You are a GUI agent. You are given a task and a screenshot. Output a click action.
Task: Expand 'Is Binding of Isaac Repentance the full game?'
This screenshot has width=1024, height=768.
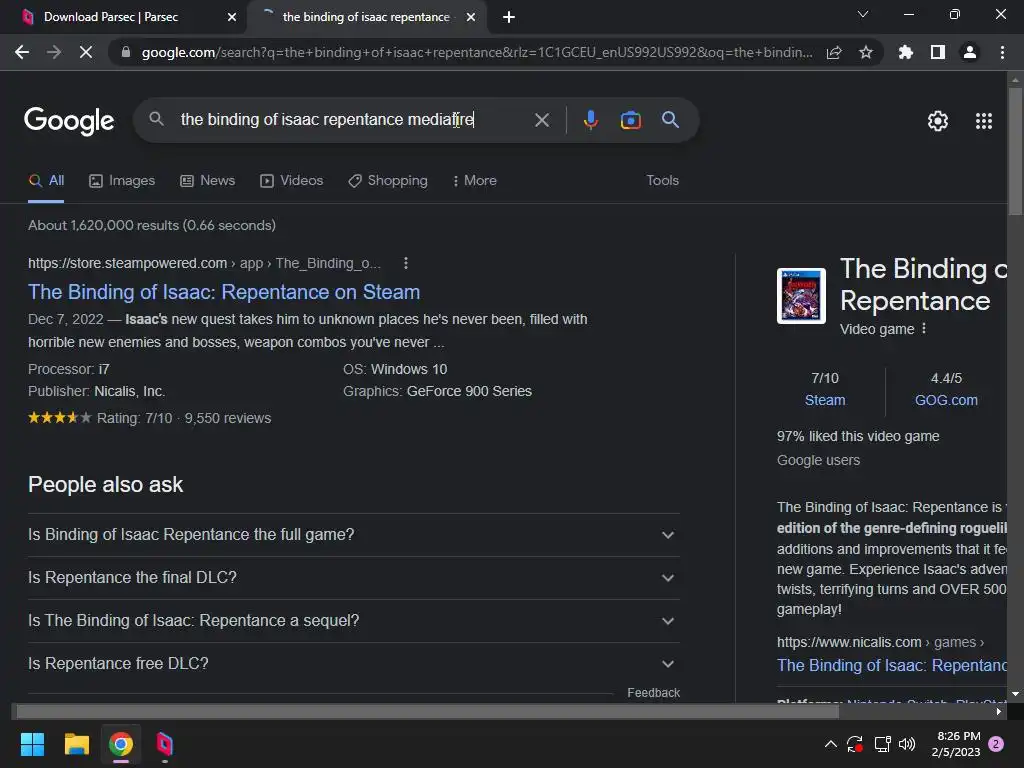tap(353, 535)
